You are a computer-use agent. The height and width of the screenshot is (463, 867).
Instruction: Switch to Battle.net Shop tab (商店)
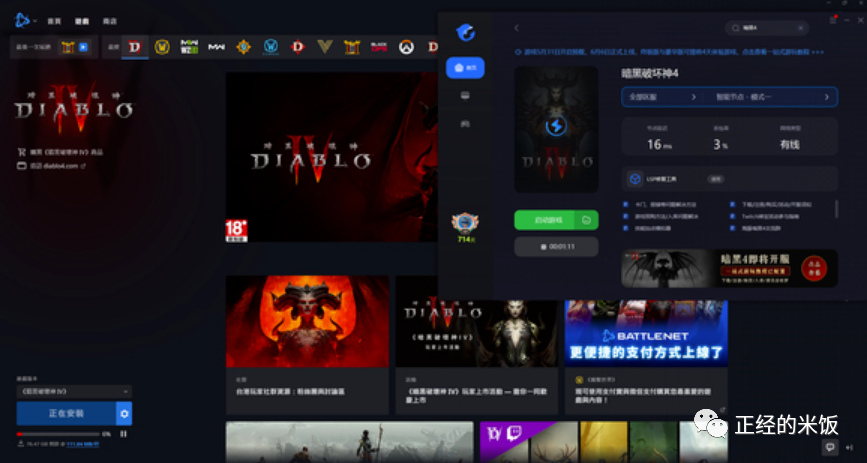[x=110, y=21]
